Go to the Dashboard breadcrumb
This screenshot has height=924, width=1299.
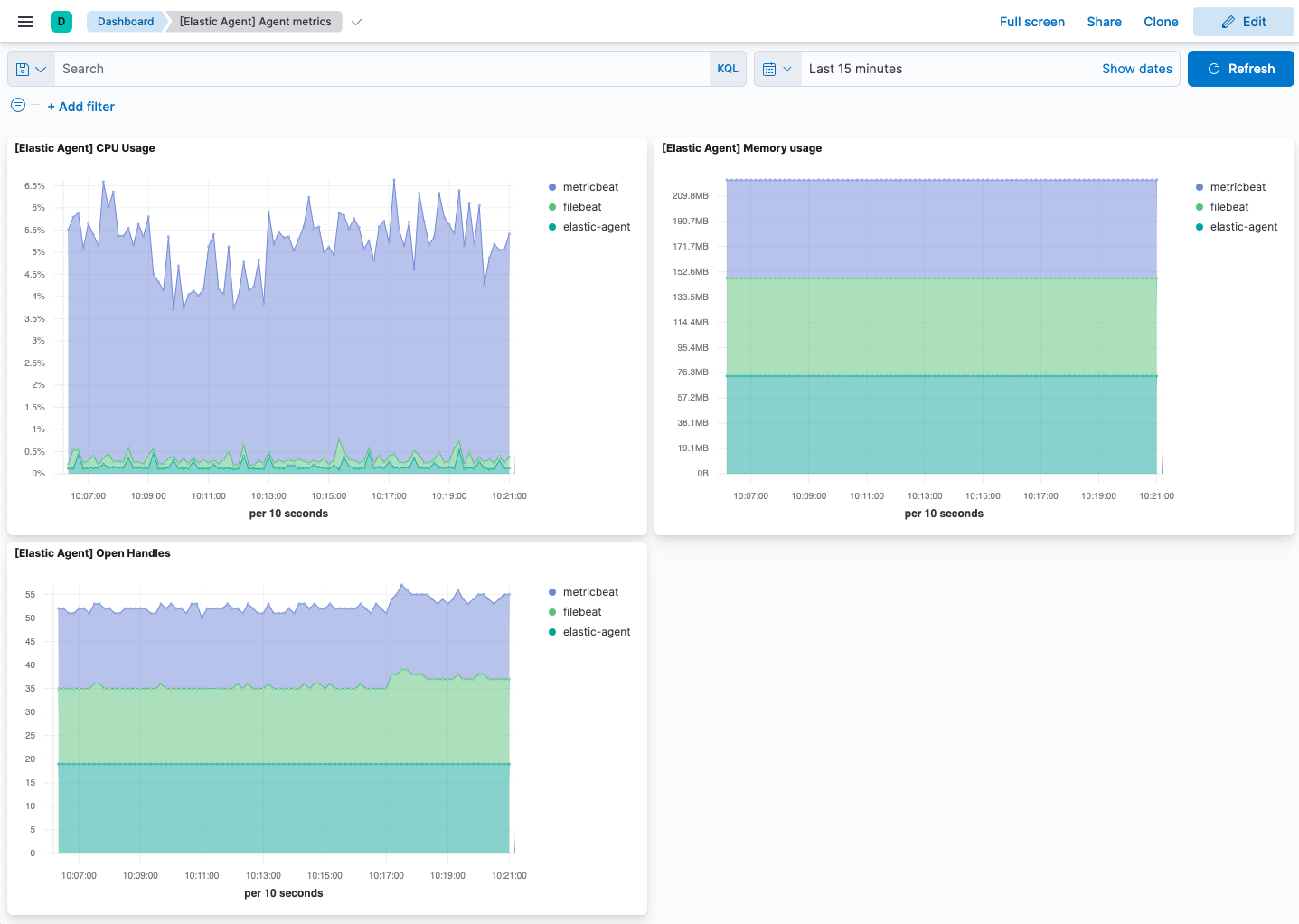[126, 21]
